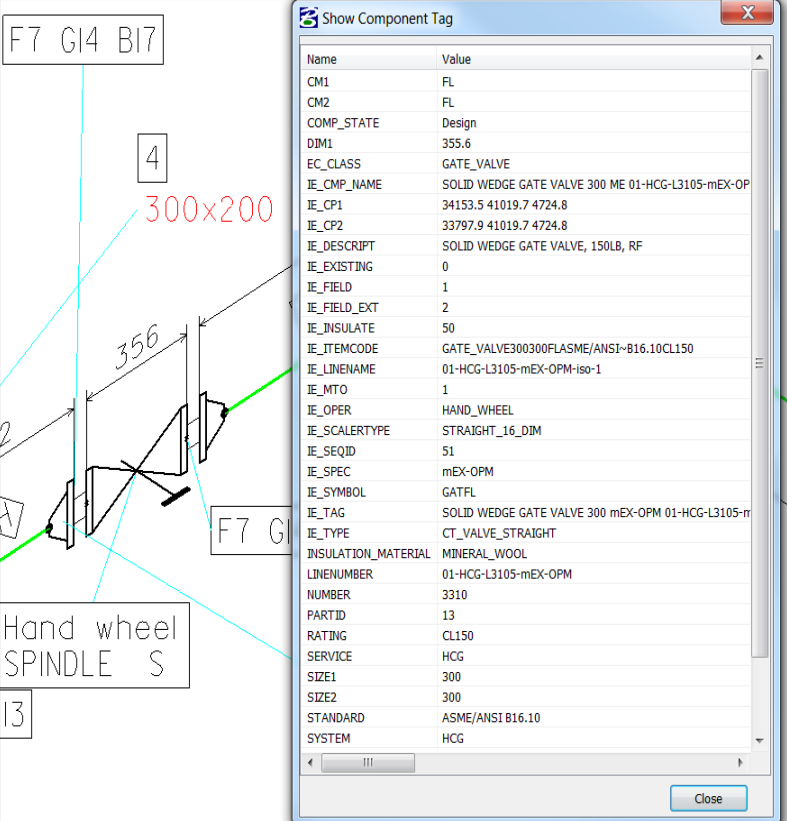Image resolution: width=787 pixels, height=821 pixels.
Task: Select the IE_EXISTING row
Action: (526, 267)
